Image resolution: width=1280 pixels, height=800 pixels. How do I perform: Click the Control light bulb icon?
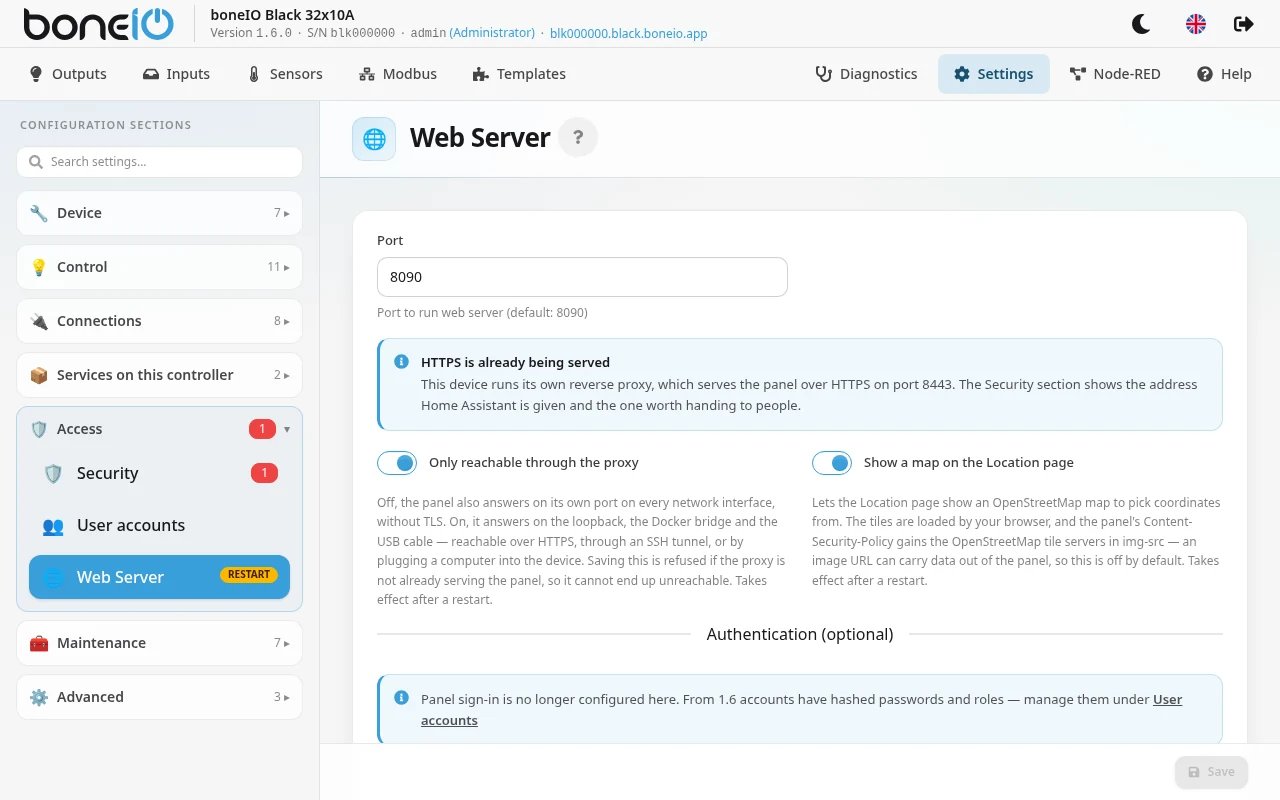click(39, 267)
